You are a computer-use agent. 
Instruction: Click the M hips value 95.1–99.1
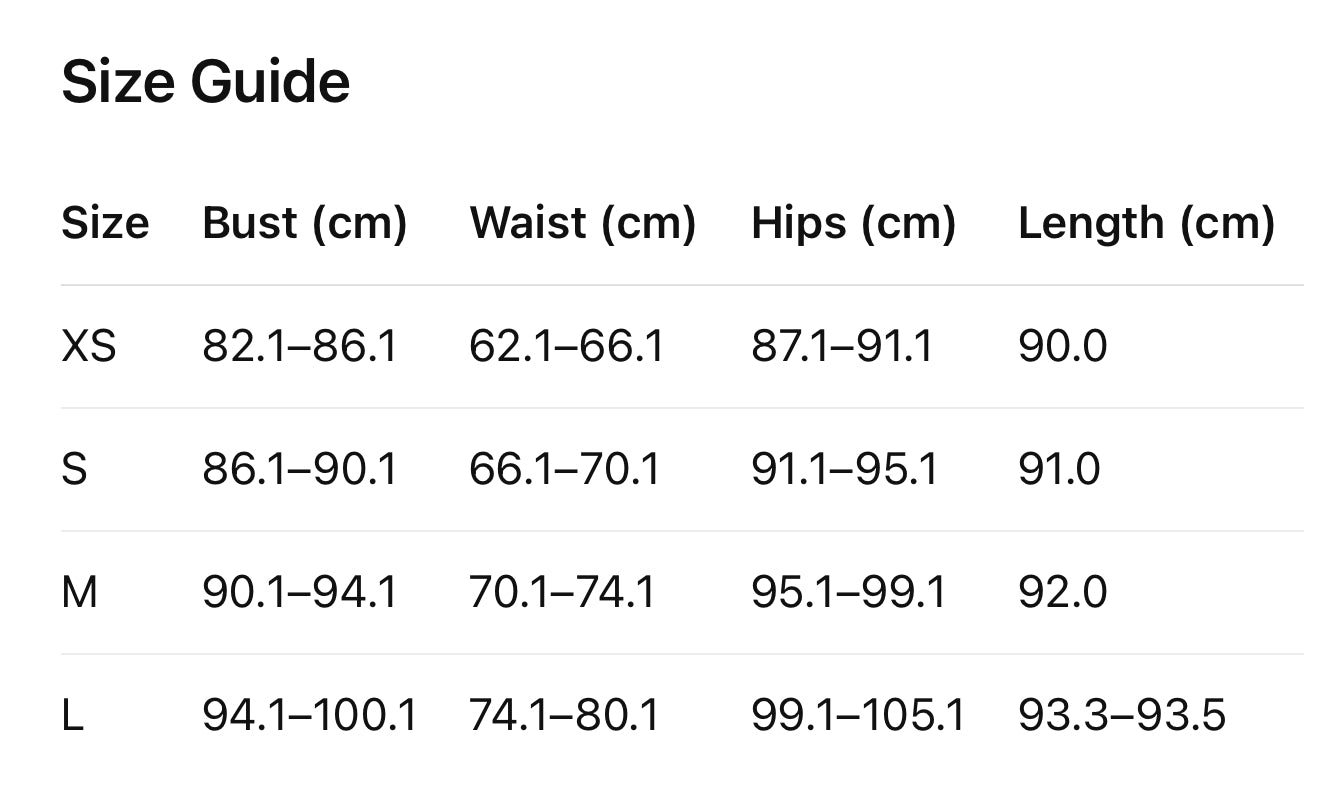click(x=848, y=593)
